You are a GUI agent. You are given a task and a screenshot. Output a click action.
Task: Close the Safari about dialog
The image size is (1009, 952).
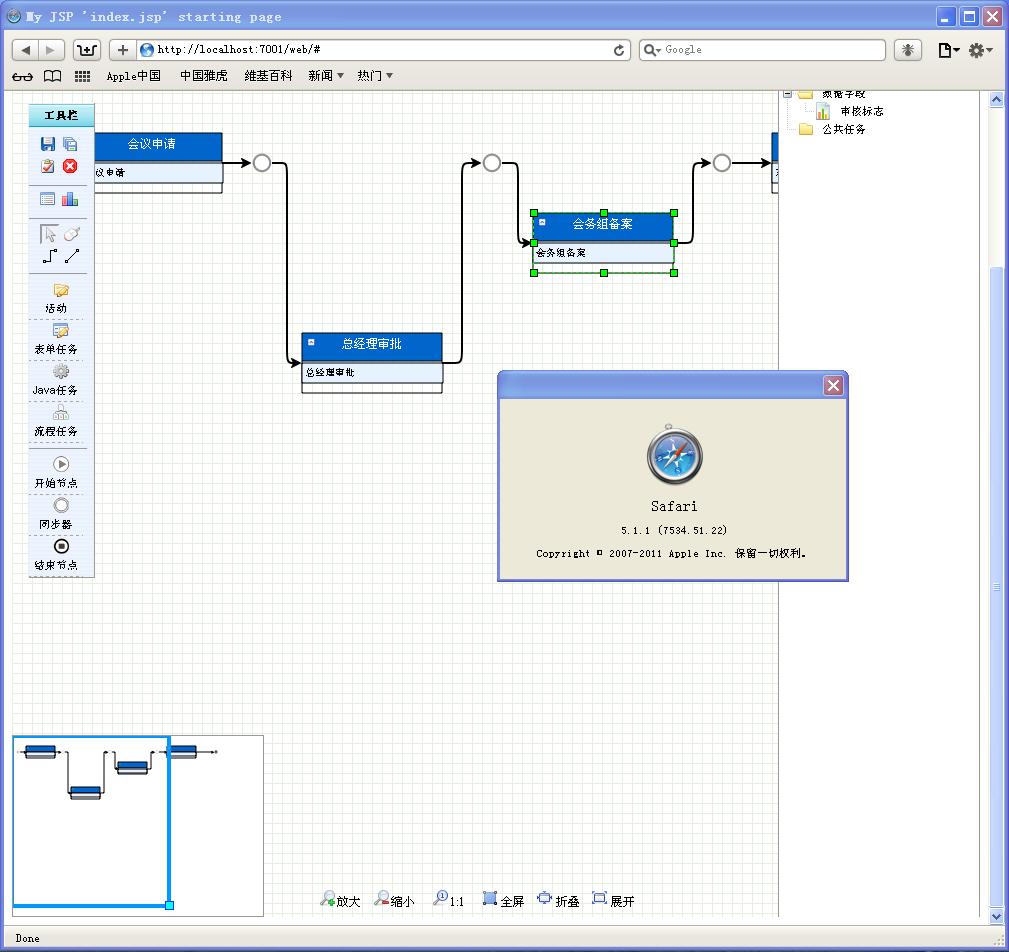(833, 386)
